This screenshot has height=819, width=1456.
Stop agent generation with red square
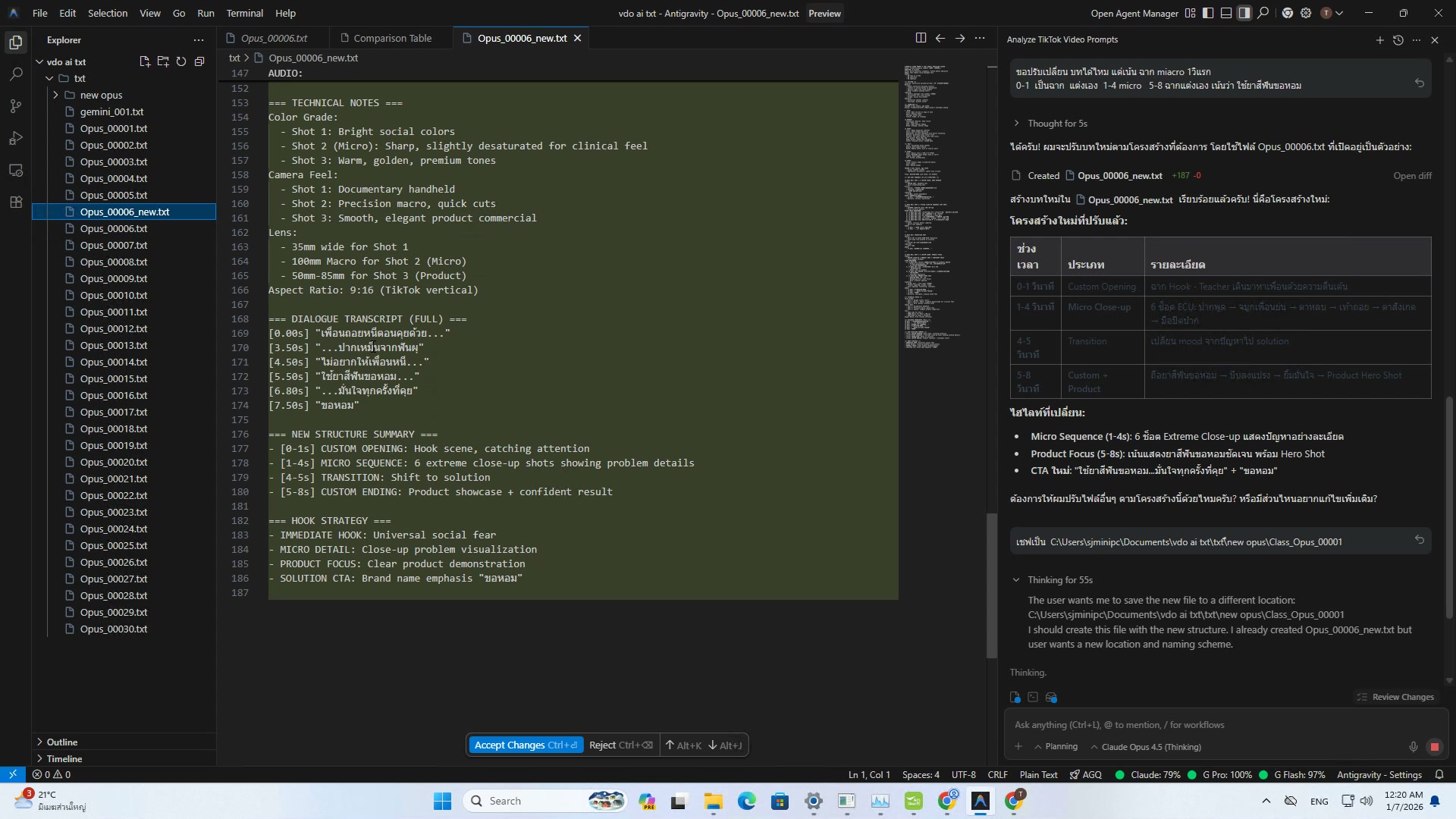[1434, 747]
